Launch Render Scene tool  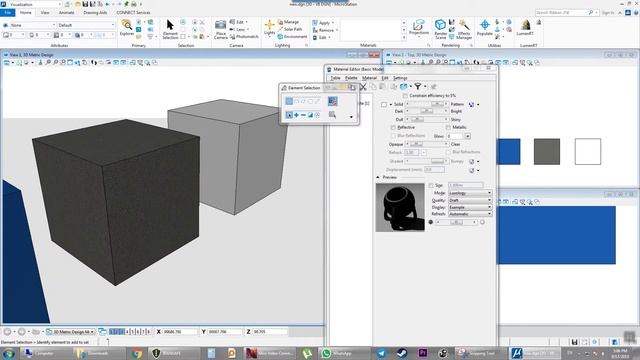[440, 29]
